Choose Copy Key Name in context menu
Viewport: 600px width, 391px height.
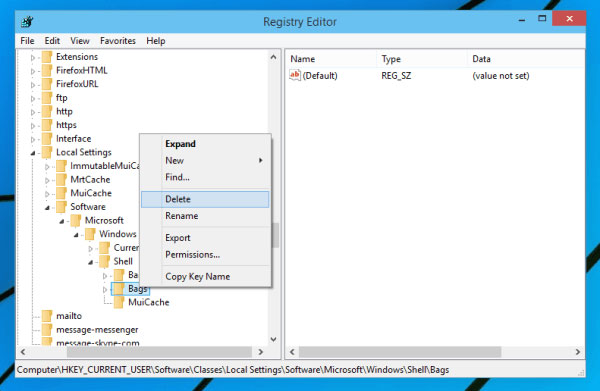[x=205, y=277]
